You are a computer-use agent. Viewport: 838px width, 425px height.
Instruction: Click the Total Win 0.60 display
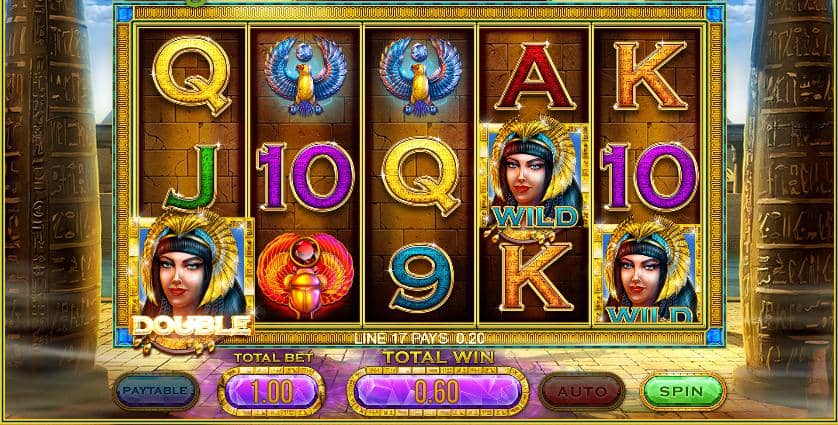click(x=438, y=392)
